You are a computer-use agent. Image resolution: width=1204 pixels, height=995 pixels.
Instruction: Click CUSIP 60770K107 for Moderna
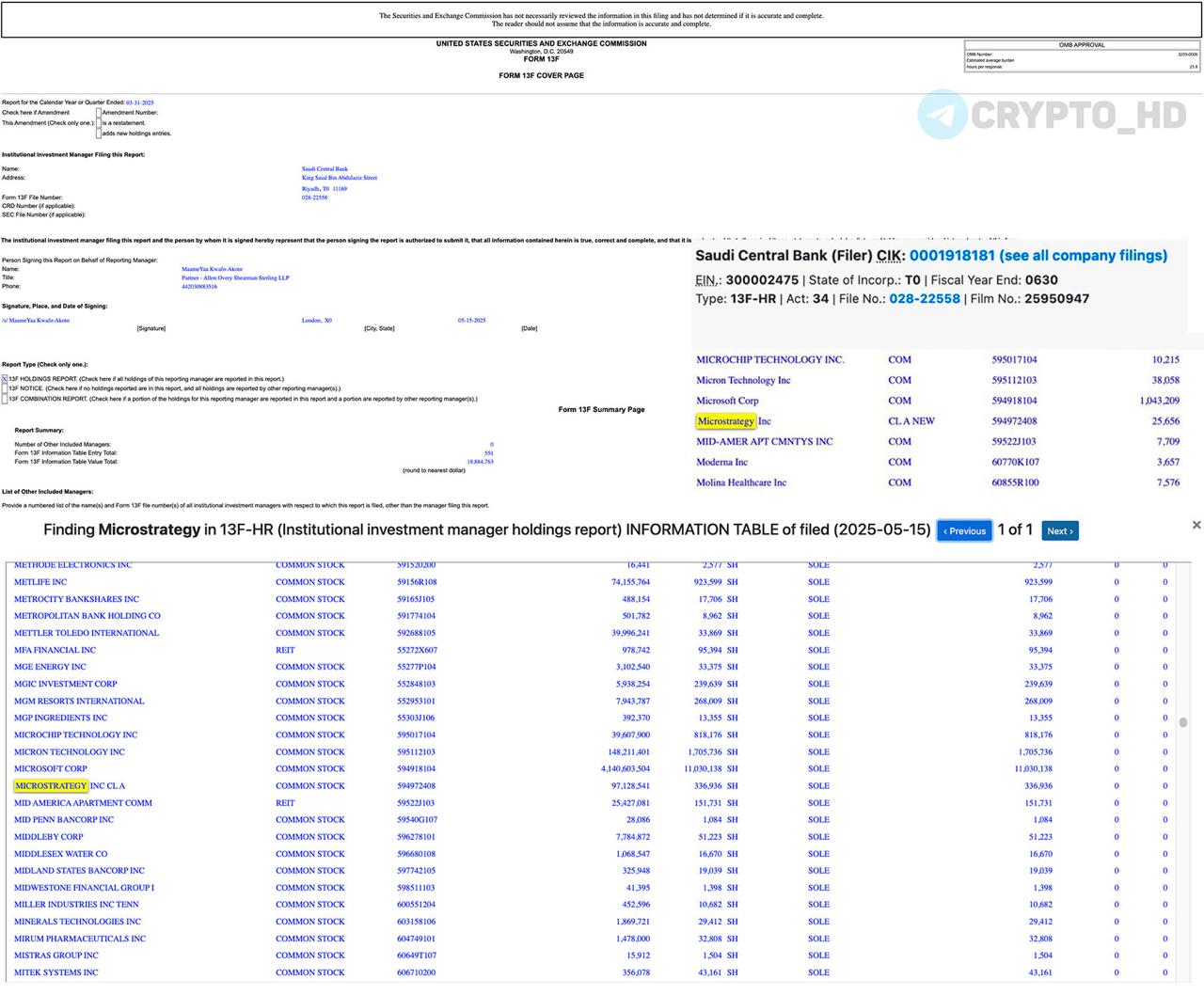pos(1016,463)
